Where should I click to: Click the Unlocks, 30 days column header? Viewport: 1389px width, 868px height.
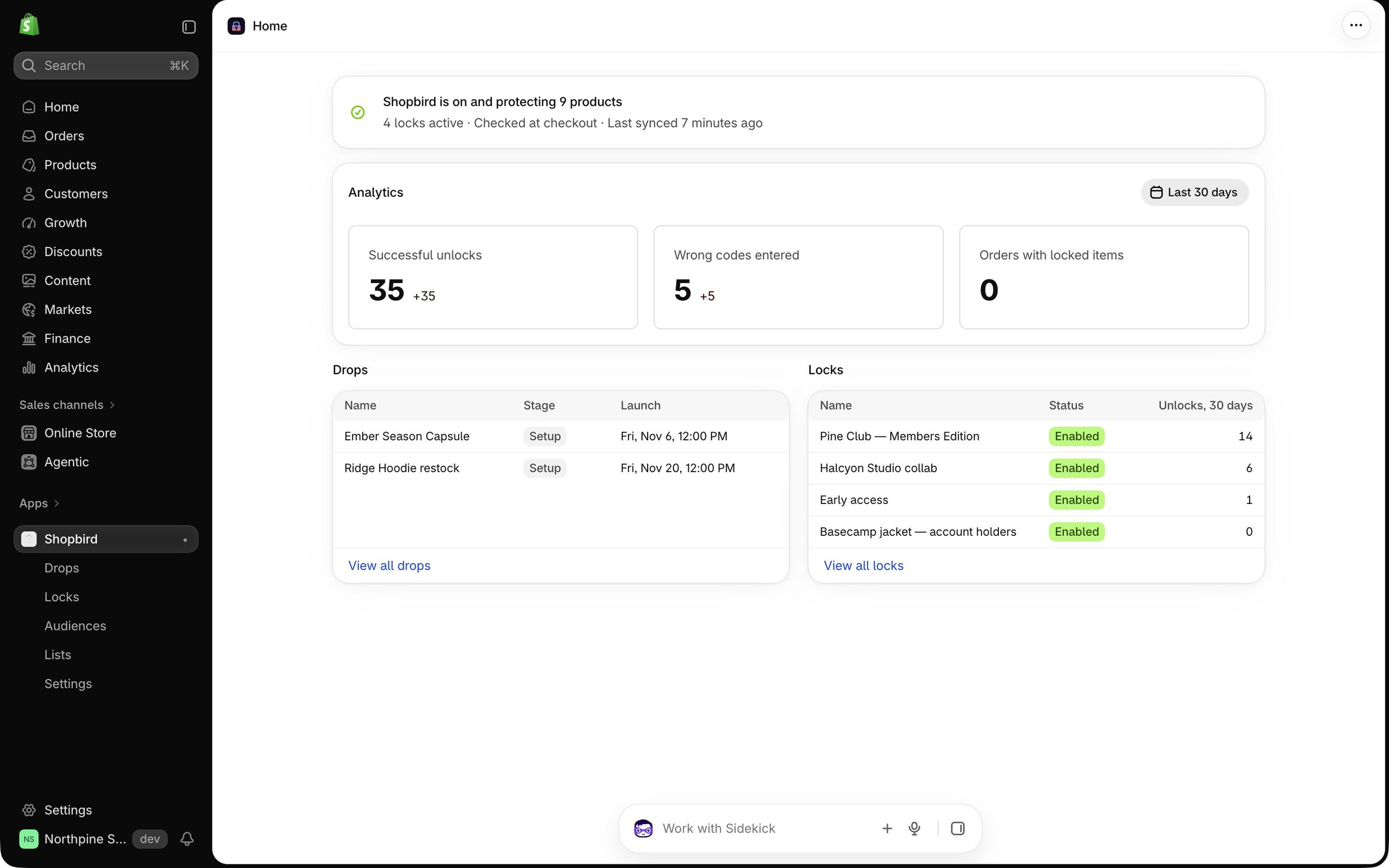pos(1206,406)
